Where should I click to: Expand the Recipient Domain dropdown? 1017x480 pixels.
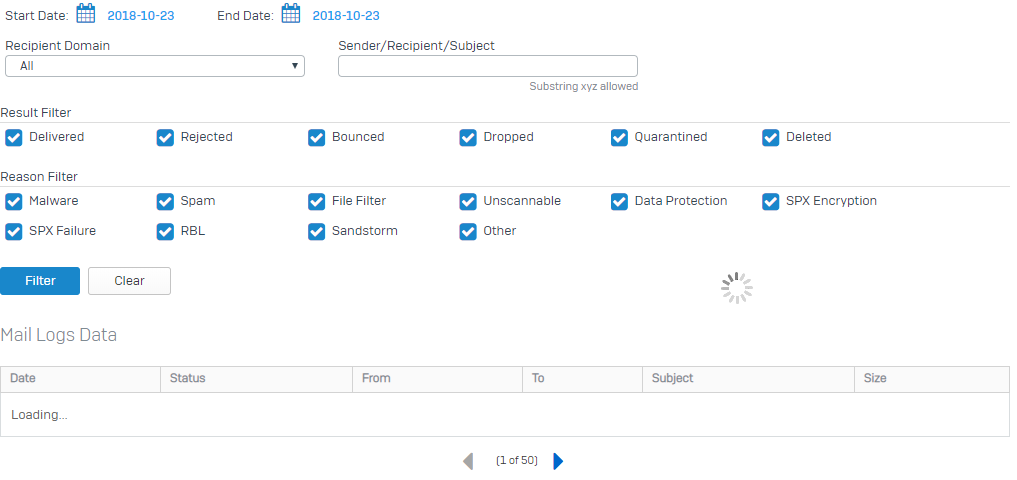[x=155, y=66]
